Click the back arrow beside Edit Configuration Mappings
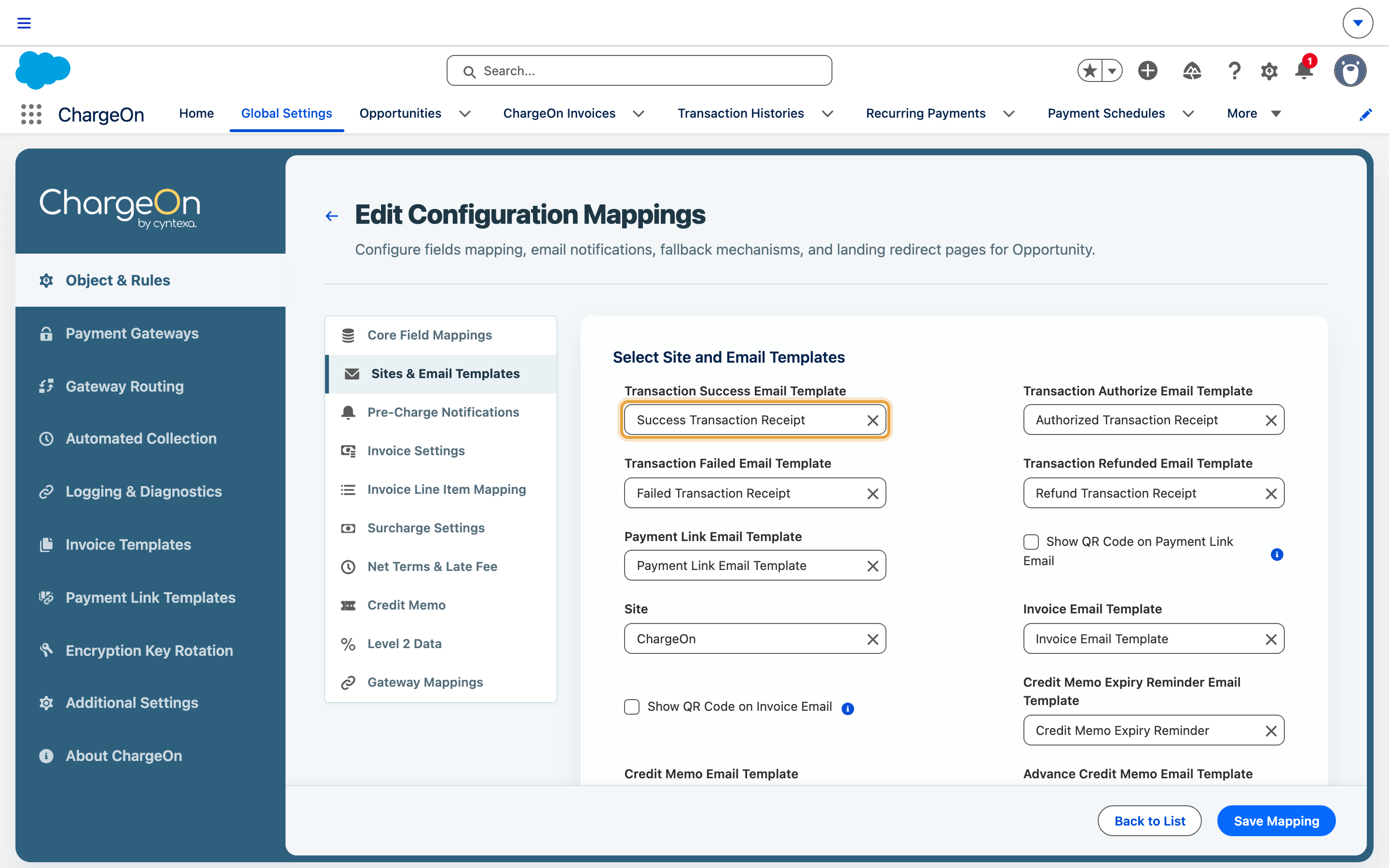This screenshot has width=1389, height=868. click(x=332, y=216)
